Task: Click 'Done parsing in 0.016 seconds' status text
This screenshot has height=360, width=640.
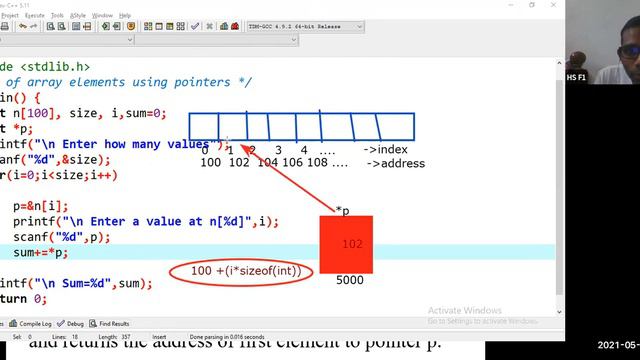Action: click(x=227, y=337)
